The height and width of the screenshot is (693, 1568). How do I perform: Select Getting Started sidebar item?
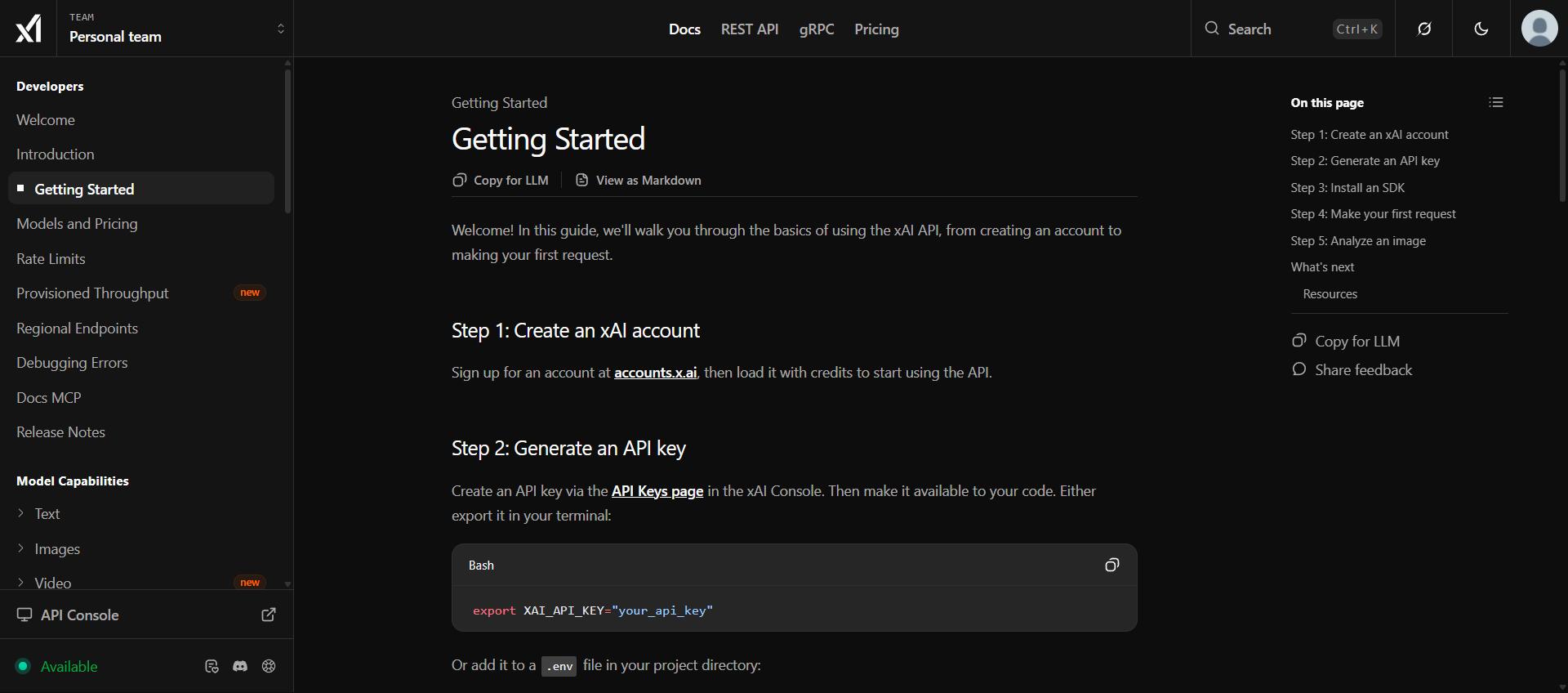pos(141,189)
